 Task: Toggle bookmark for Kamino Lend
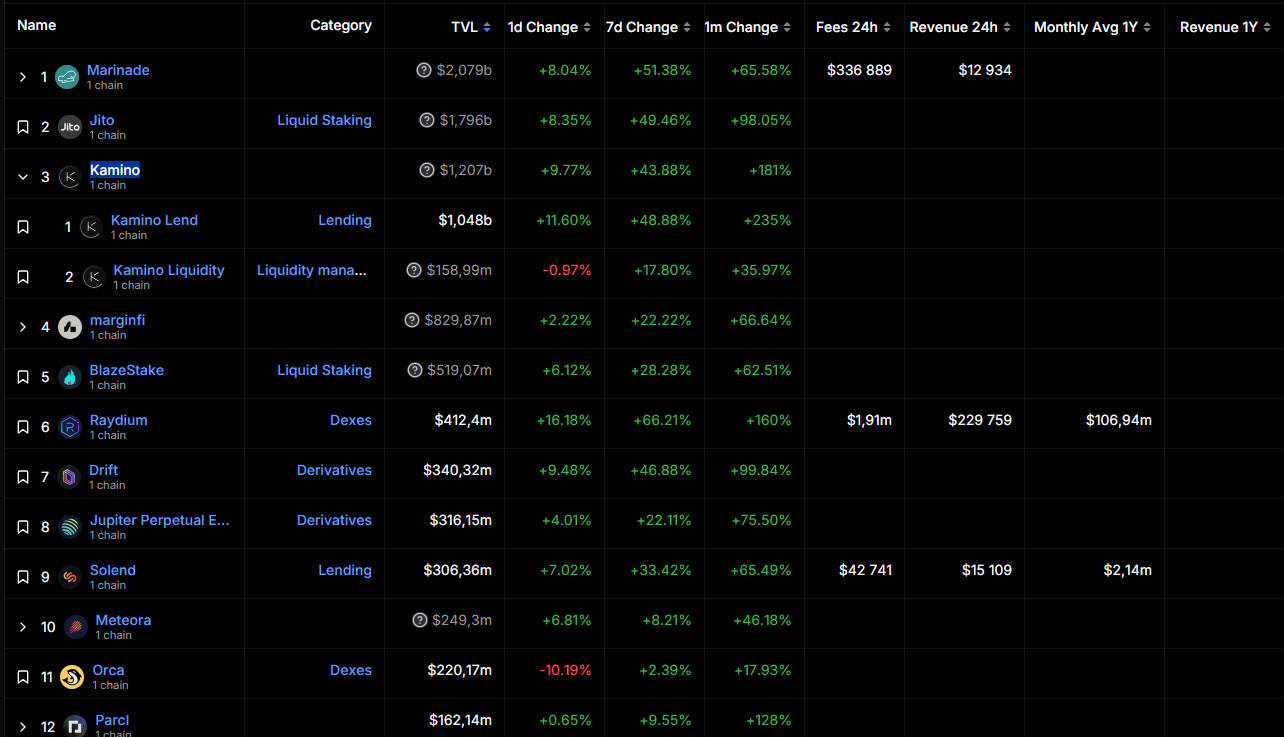coord(23,227)
